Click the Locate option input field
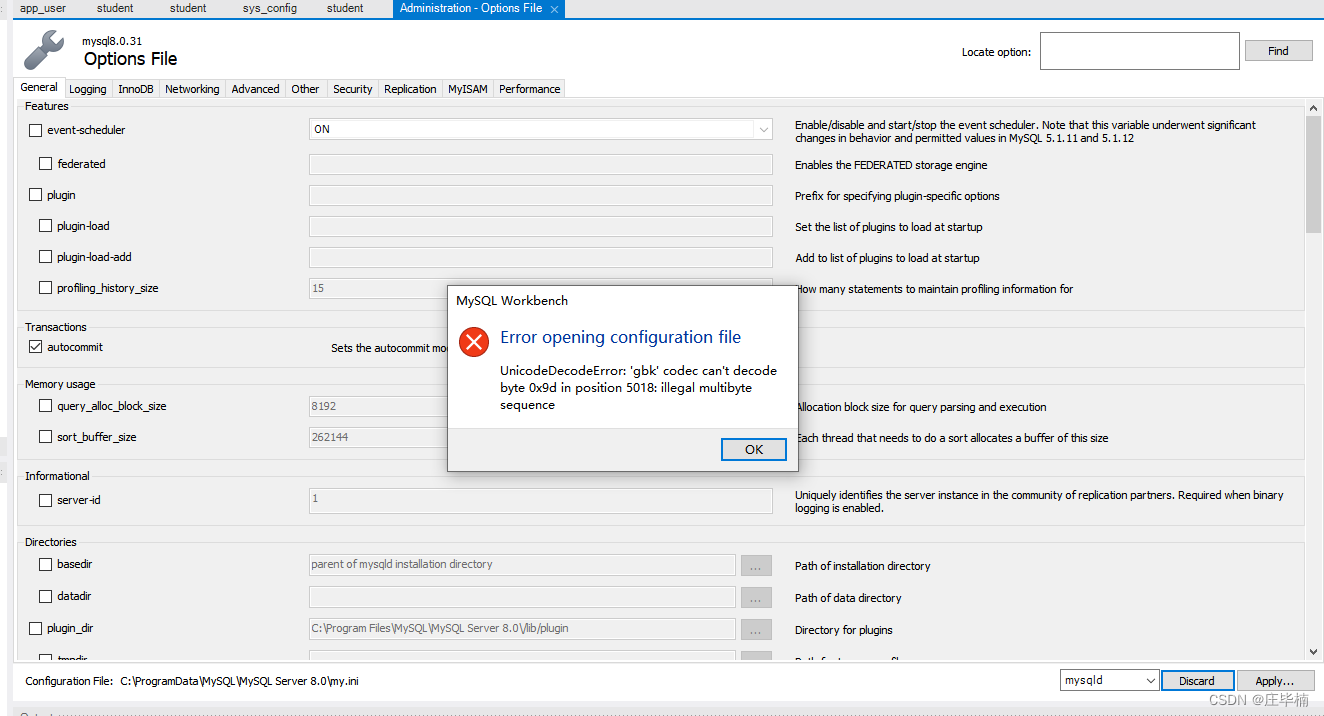The width and height of the screenshot is (1324, 716). pyautogui.click(x=1139, y=51)
